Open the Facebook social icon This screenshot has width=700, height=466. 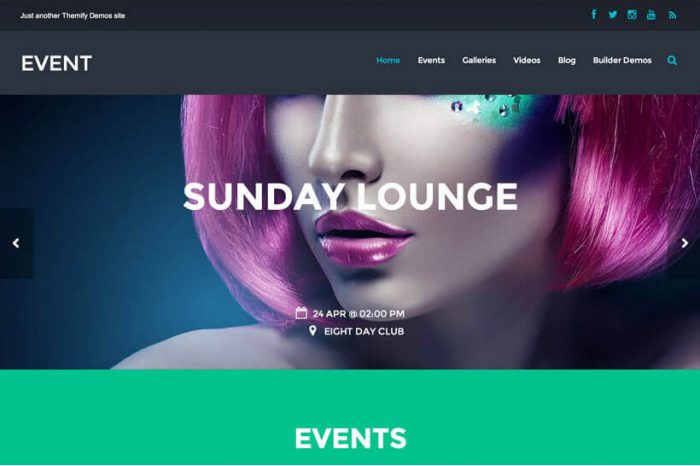[594, 15]
